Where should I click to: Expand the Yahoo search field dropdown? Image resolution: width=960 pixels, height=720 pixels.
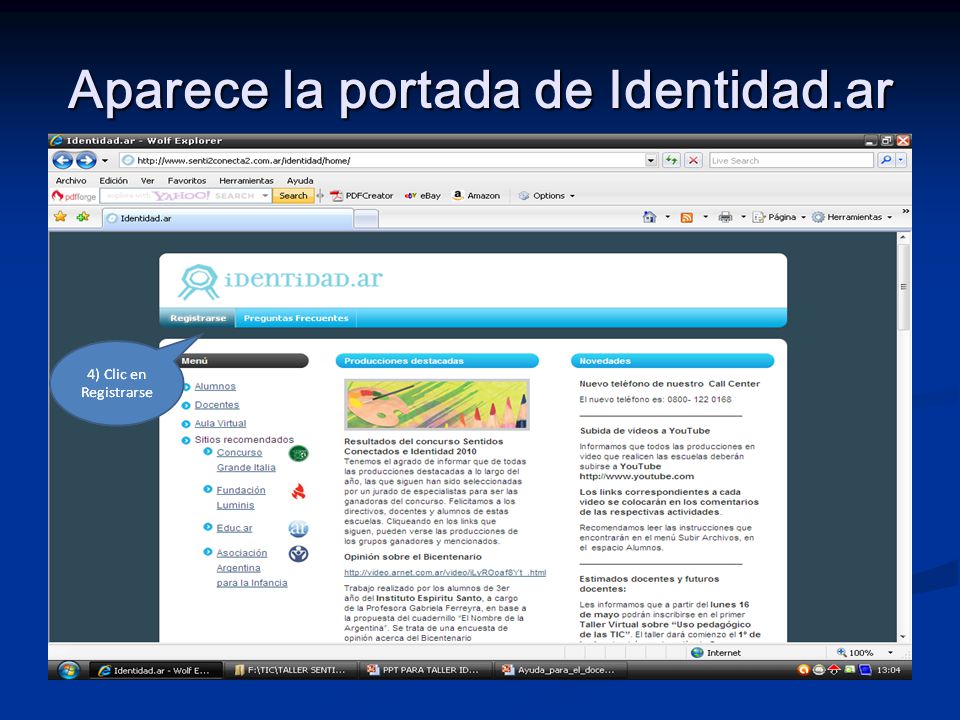tap(265, 196)
